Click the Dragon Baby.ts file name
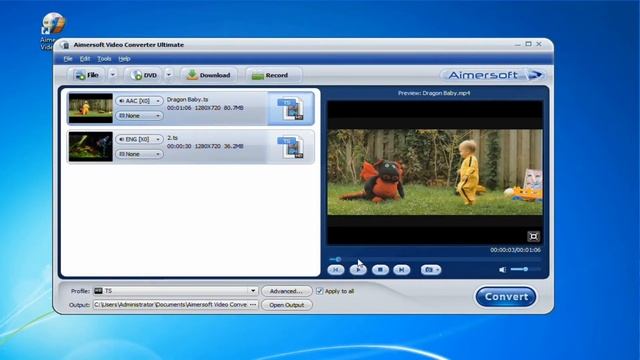This screenshot has width=640, height=360. coord(187,99)
